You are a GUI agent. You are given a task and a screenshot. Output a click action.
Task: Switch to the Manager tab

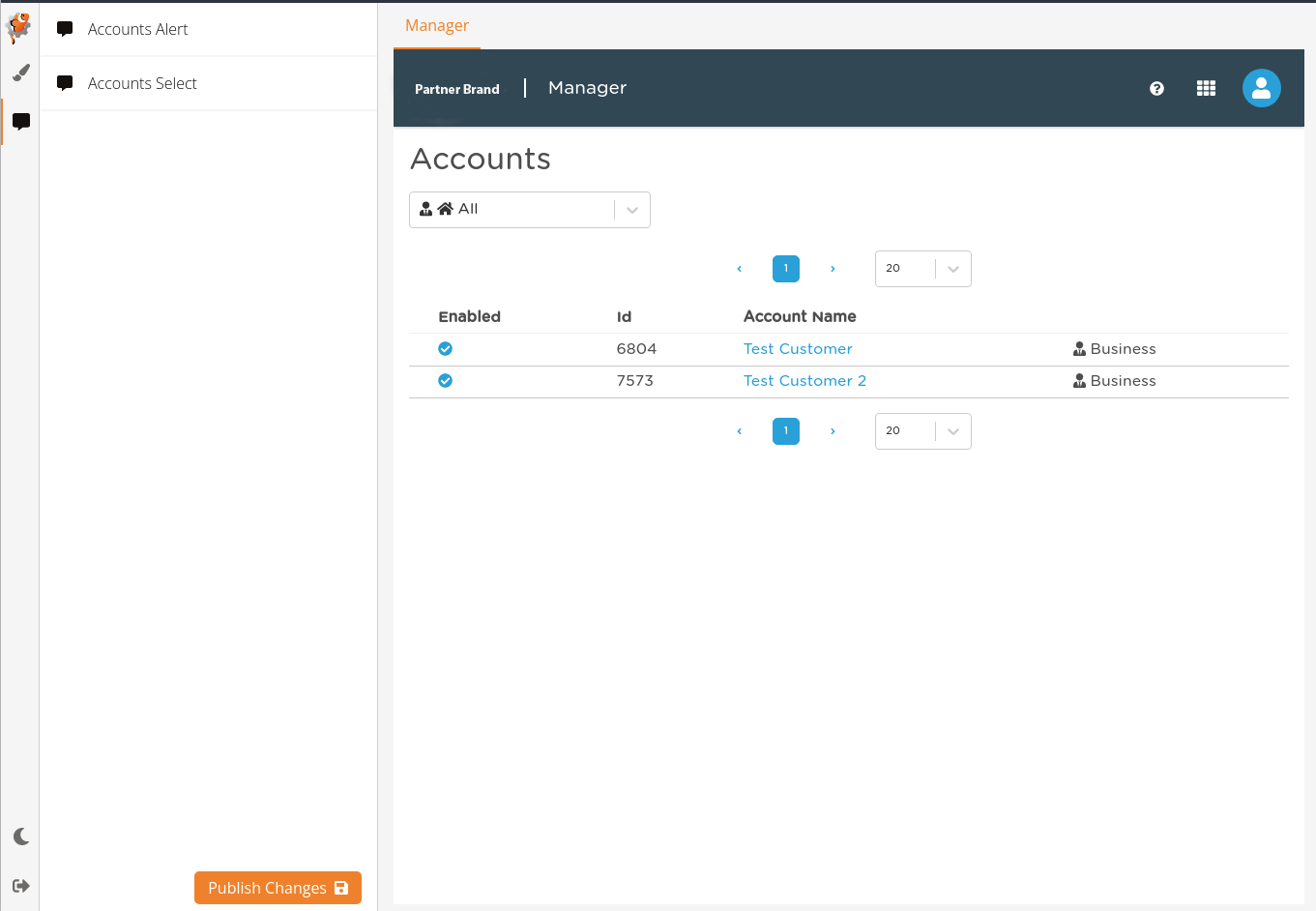(x=437, y=25)
